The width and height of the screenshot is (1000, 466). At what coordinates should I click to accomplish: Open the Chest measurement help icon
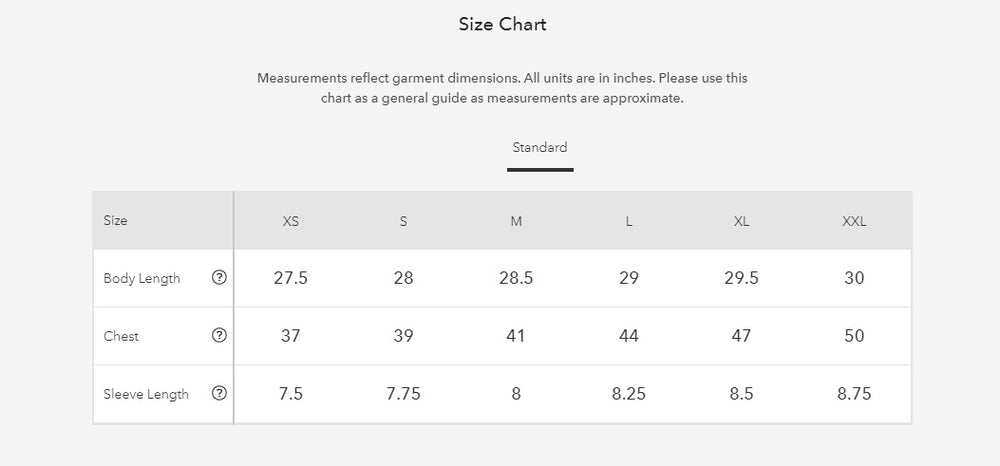pos(220,336)
